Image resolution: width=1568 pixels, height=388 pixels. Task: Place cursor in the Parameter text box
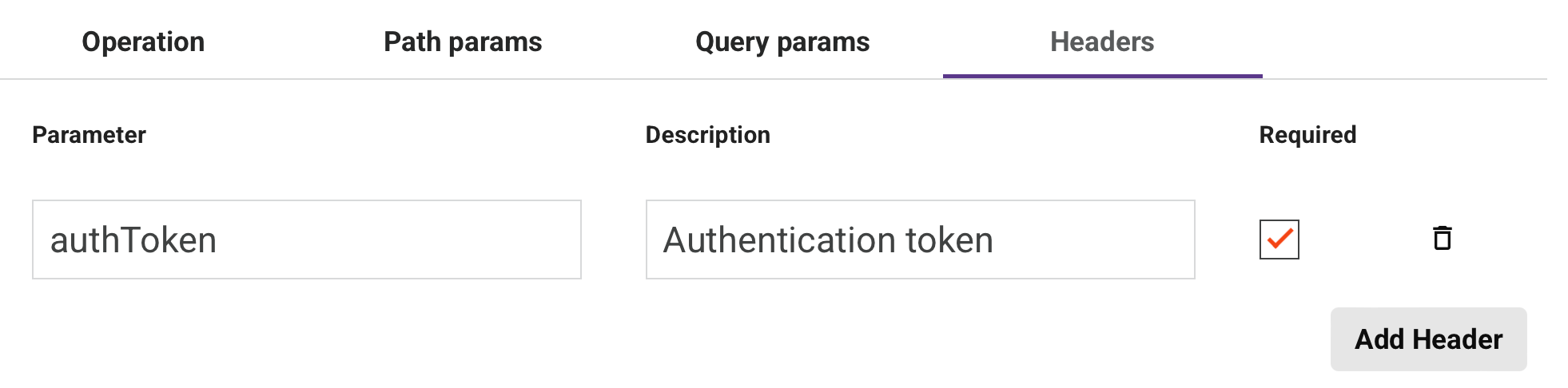[306, 240]
